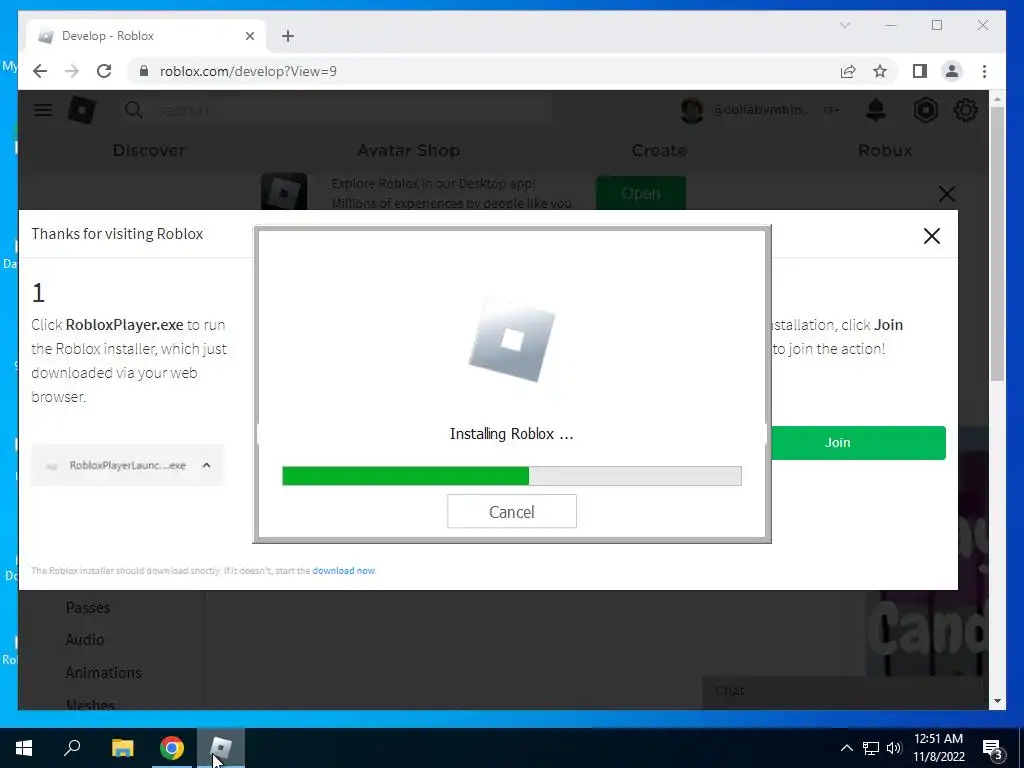The height and width of the screenshot is (768, 1024).
Task: Share this page icon in address bar
Action: pos(848,71)
